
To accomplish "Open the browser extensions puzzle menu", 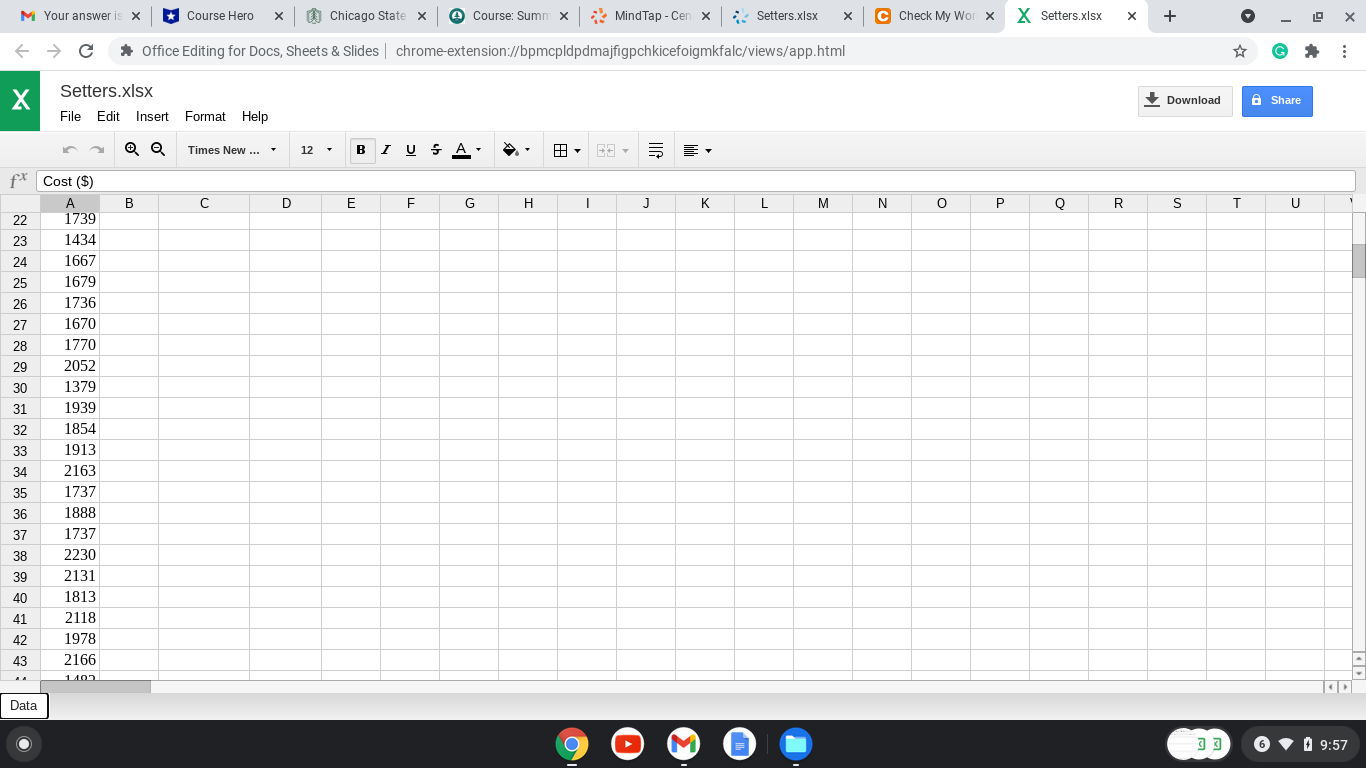I will [x=1312, y=51].
